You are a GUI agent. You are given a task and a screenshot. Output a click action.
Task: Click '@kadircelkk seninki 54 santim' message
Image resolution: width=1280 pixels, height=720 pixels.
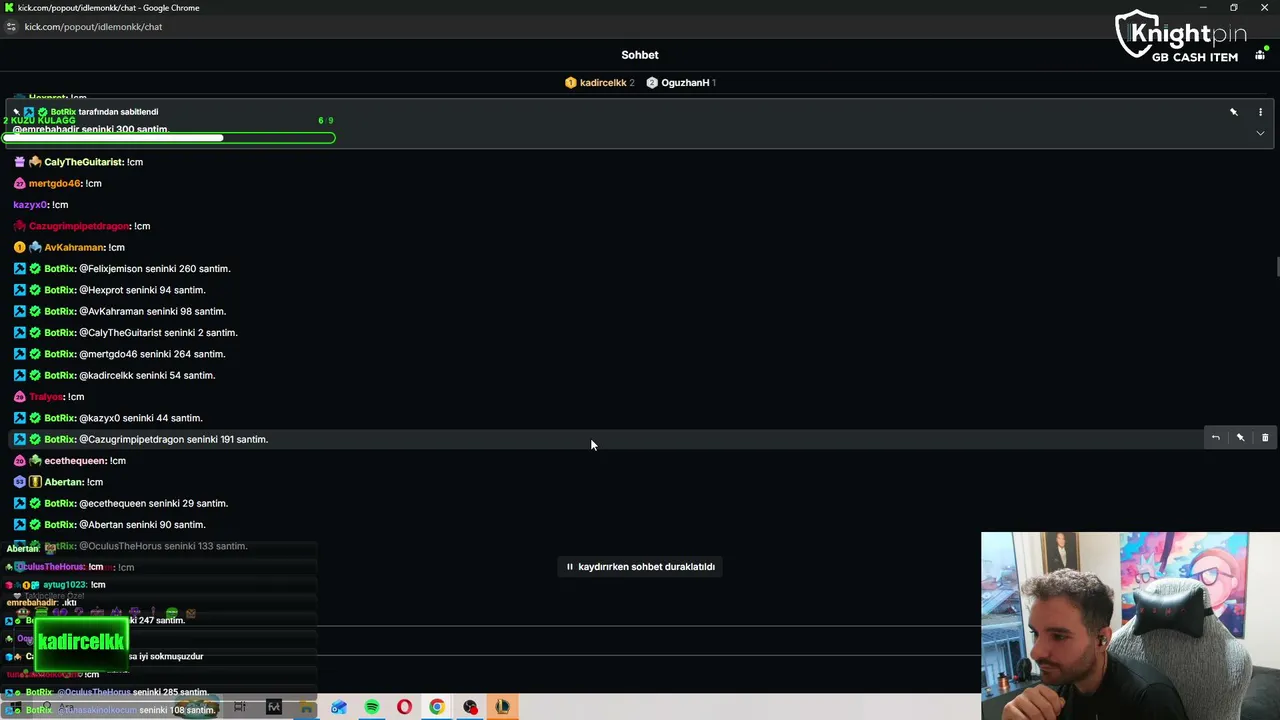147,376
